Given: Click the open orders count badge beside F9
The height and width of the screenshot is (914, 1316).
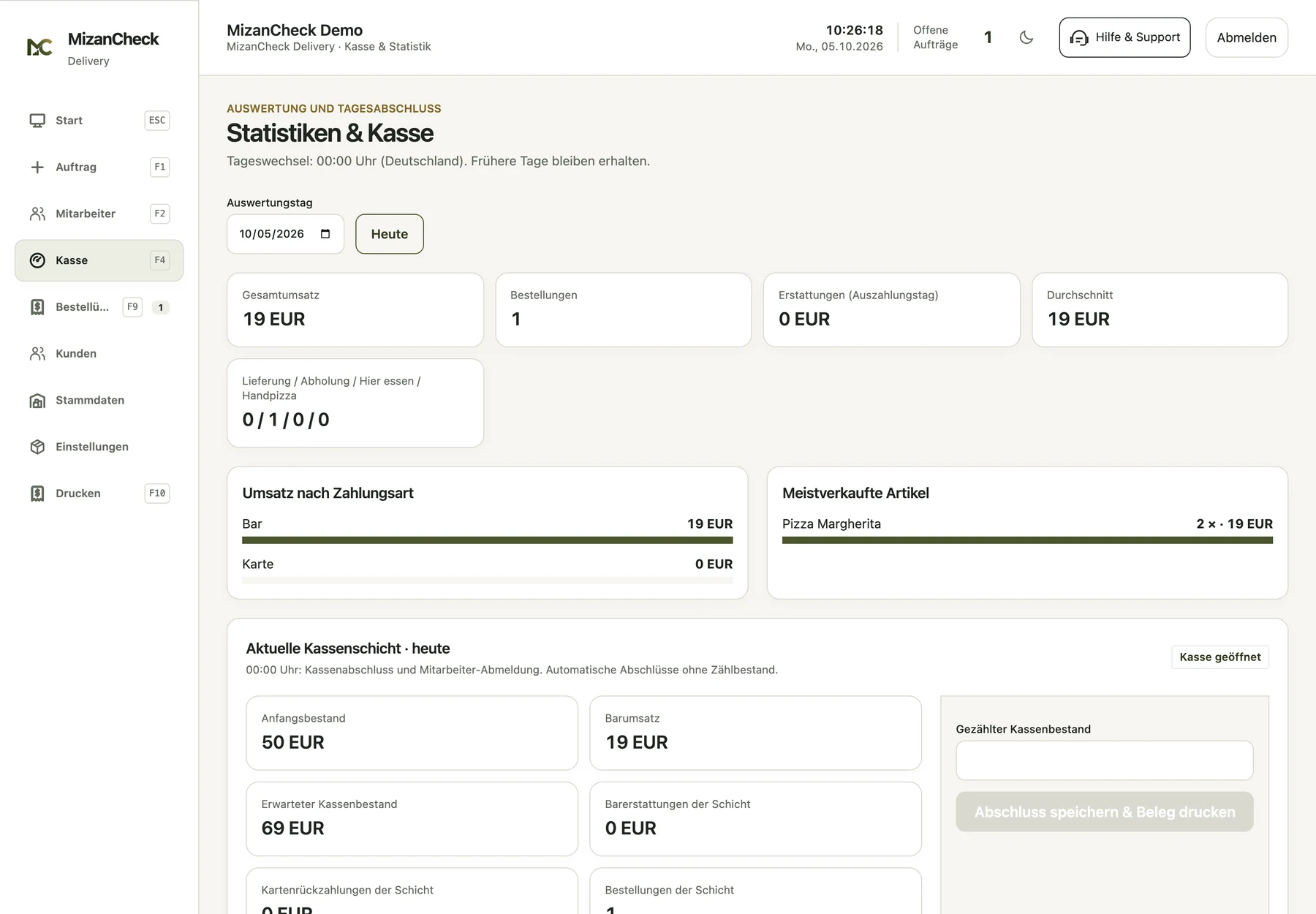Looking at the screenshot, I should click(x=161, y=308).
